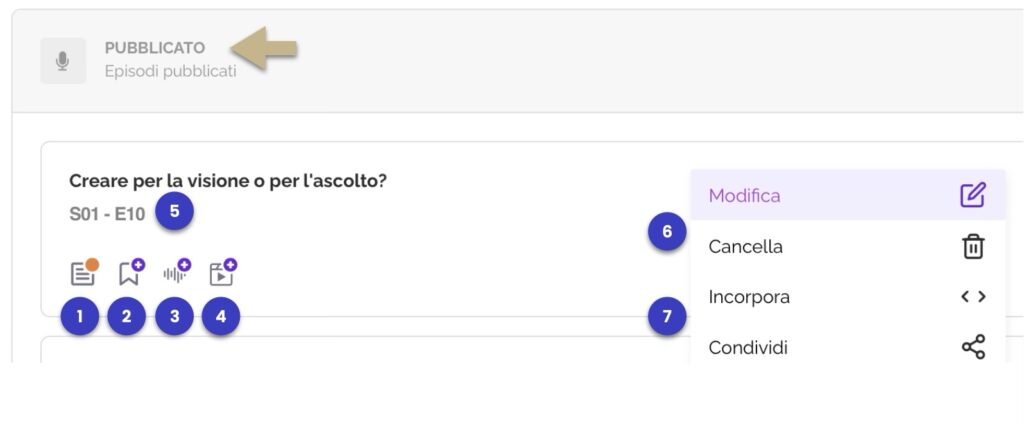Image resolution: width=1024 pixels, height=434 pixels.
Task: Open the episode notes icon with orange dot
Action: tap(84, 273)
